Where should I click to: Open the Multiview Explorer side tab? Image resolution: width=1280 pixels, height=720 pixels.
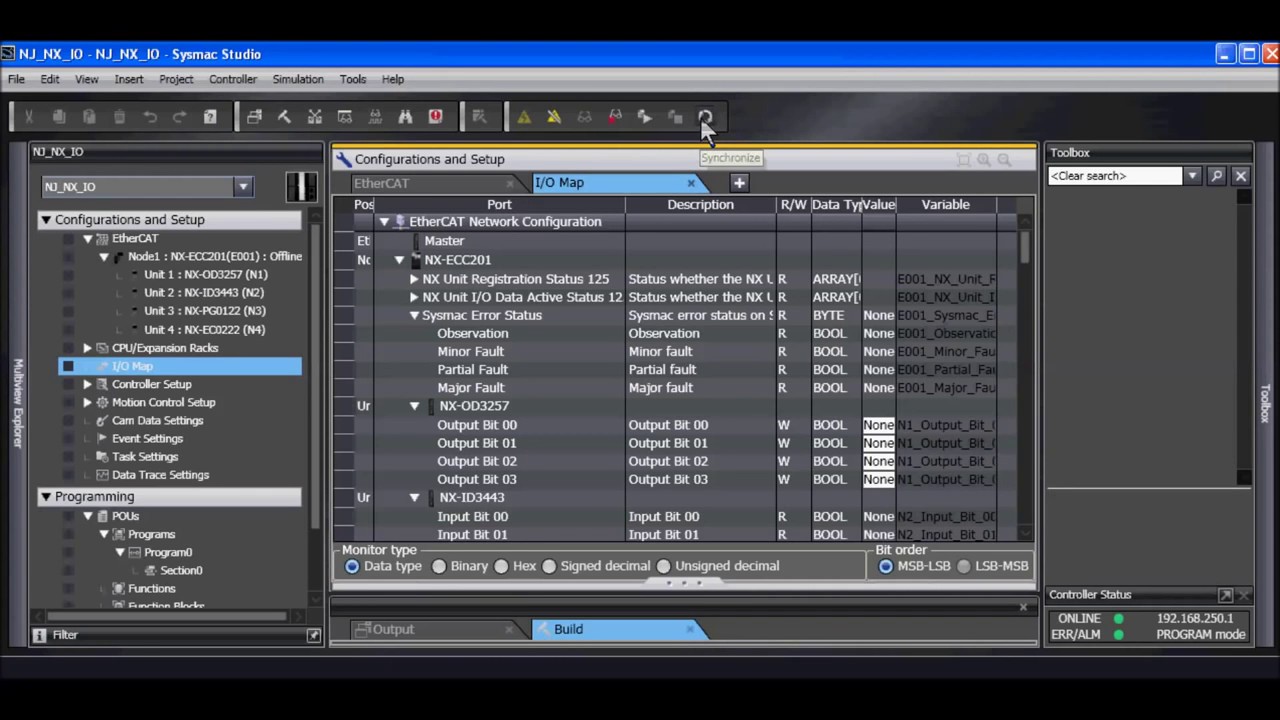pos(17,402)
